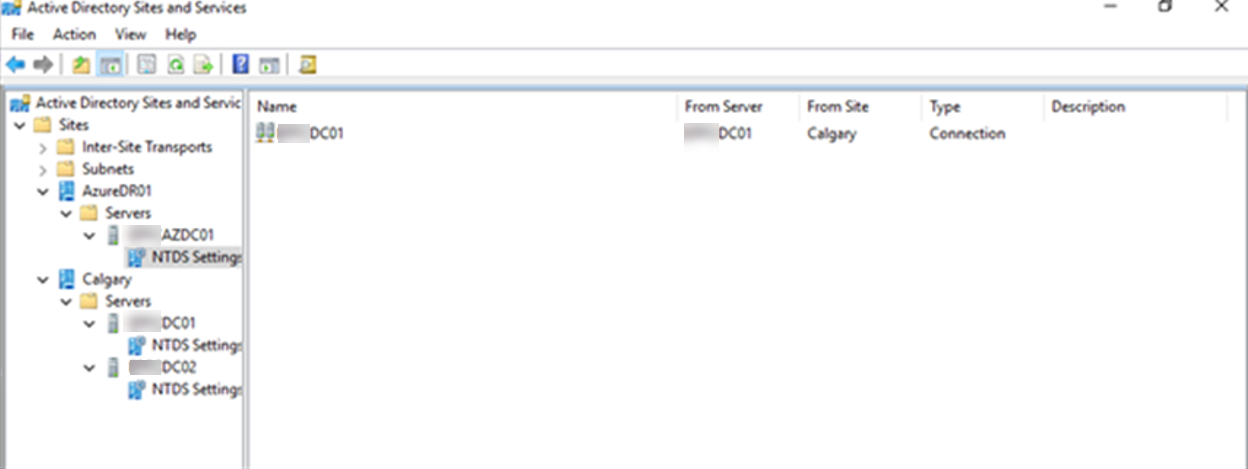Collapse Servers under AzureDR01
The image size is (1248, 469).
coord(66,213)
